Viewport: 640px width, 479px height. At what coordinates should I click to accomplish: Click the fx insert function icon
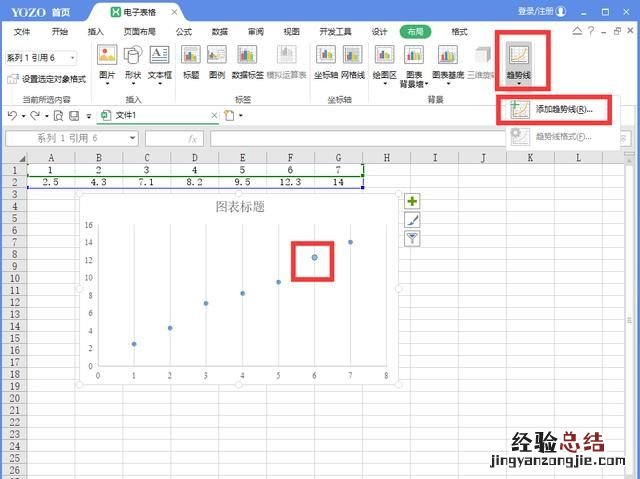[193, 139]
